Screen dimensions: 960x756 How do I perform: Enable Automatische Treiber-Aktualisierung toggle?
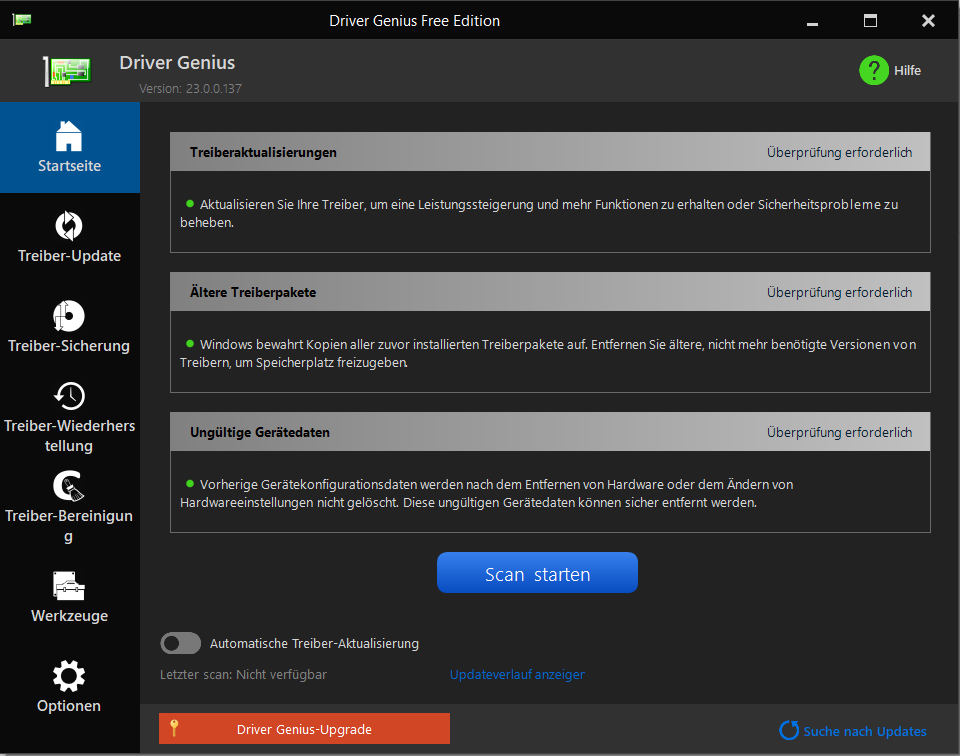181,643
